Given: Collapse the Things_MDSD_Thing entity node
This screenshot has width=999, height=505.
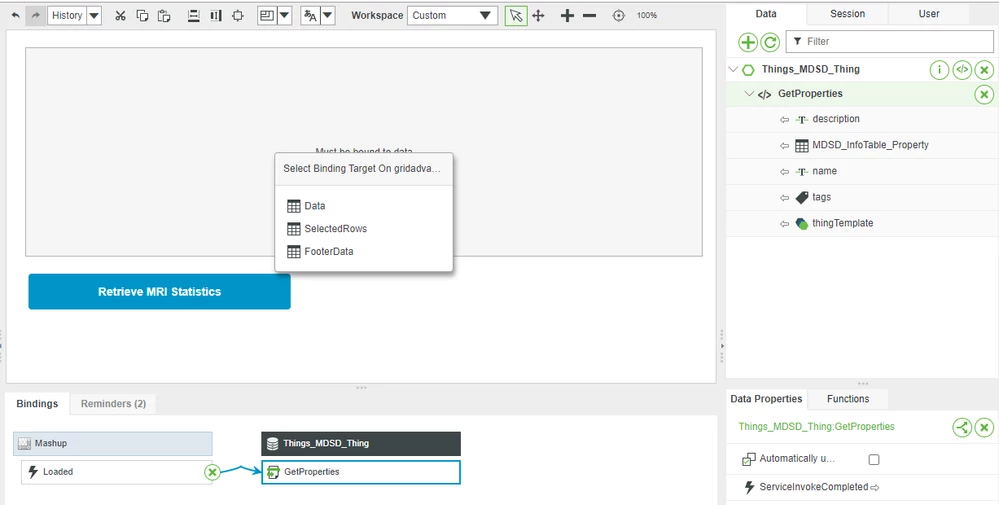Looking at the screenshot, I should 733,69.
